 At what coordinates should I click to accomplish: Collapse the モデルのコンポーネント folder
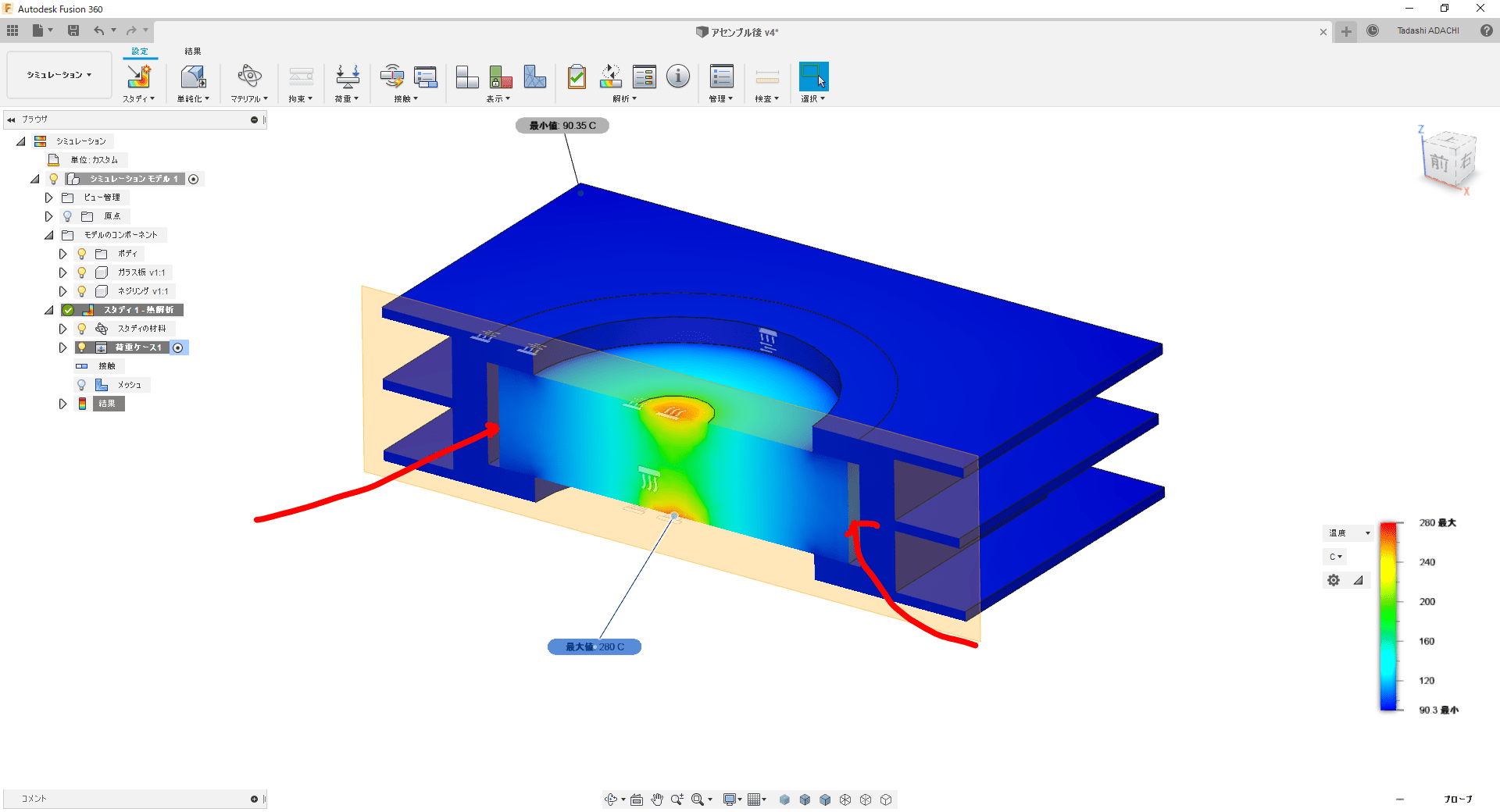(x=48, y=234)
